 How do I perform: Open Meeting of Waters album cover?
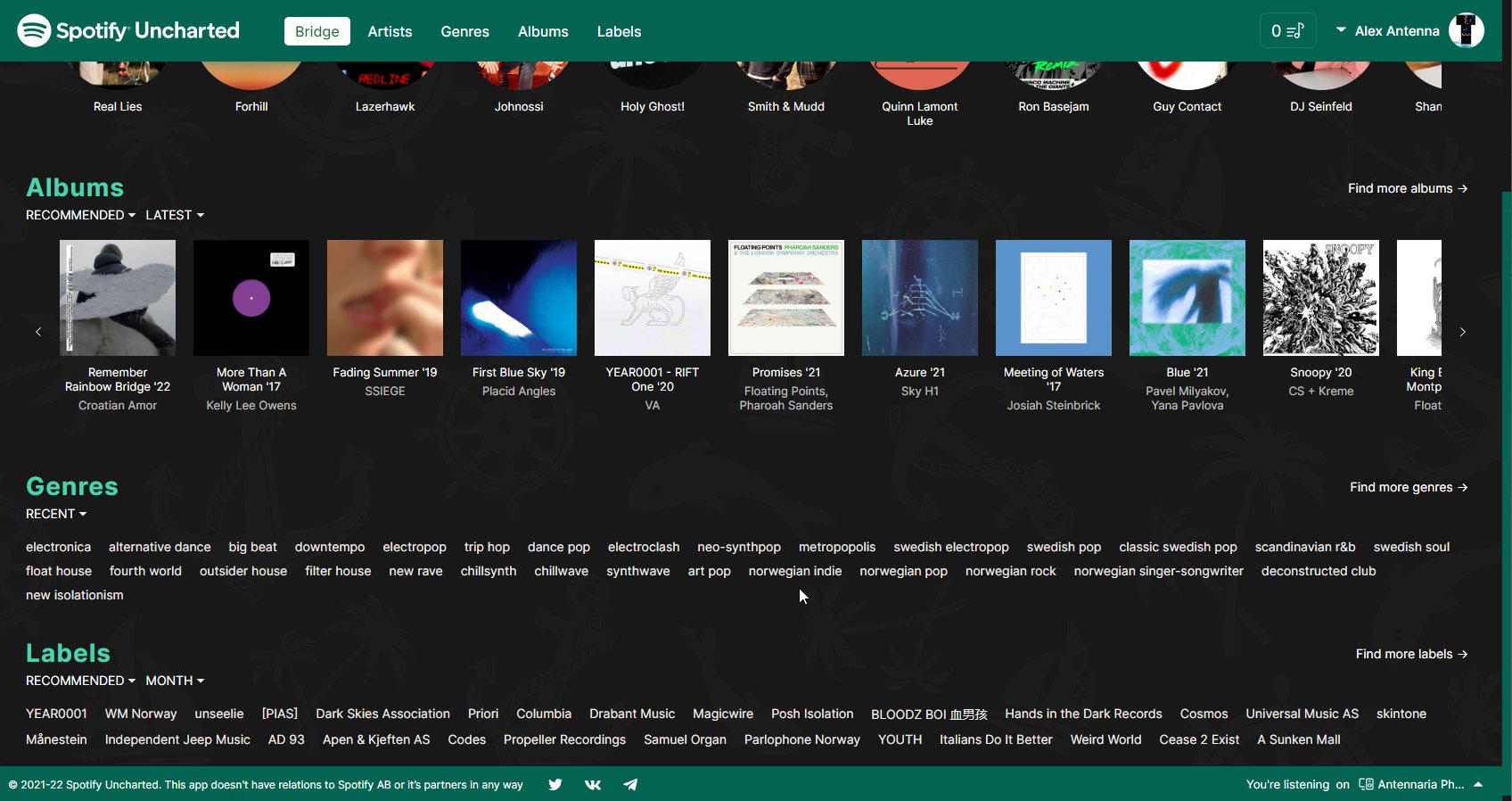pyautogui.click(x=1054, y=298)
